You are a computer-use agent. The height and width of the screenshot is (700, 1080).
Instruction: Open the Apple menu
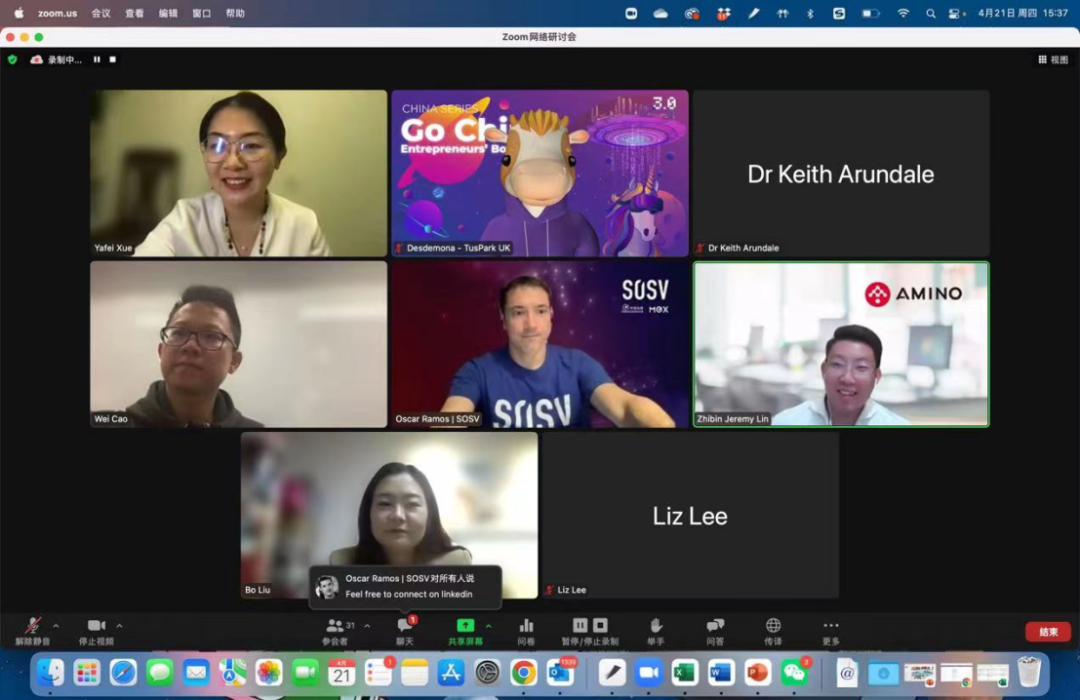pos(19,13)
